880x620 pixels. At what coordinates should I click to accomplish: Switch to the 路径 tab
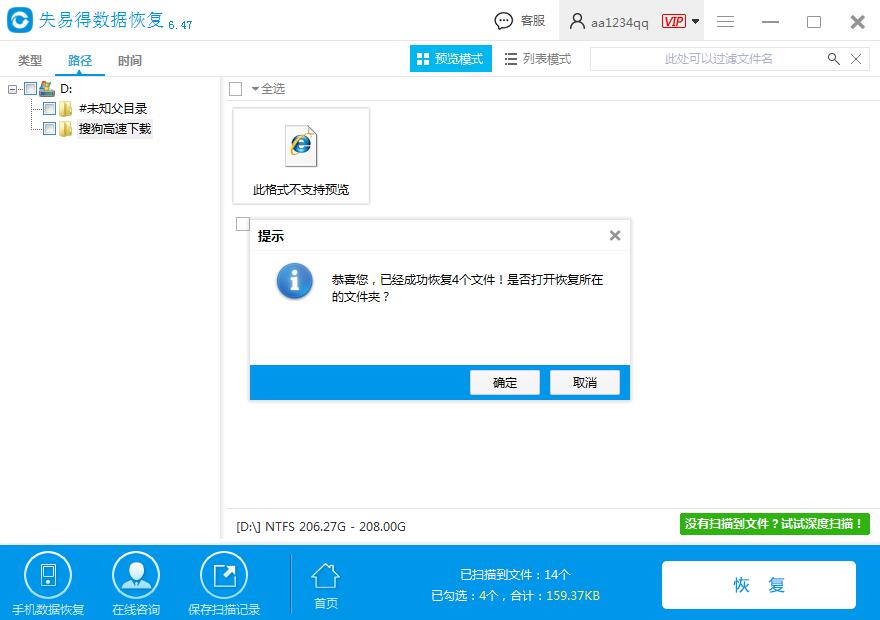click(x=80, y=60)
